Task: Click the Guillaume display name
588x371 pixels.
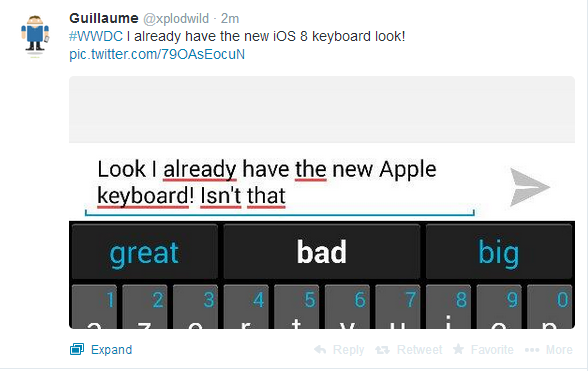Action: tap(104, 18)
